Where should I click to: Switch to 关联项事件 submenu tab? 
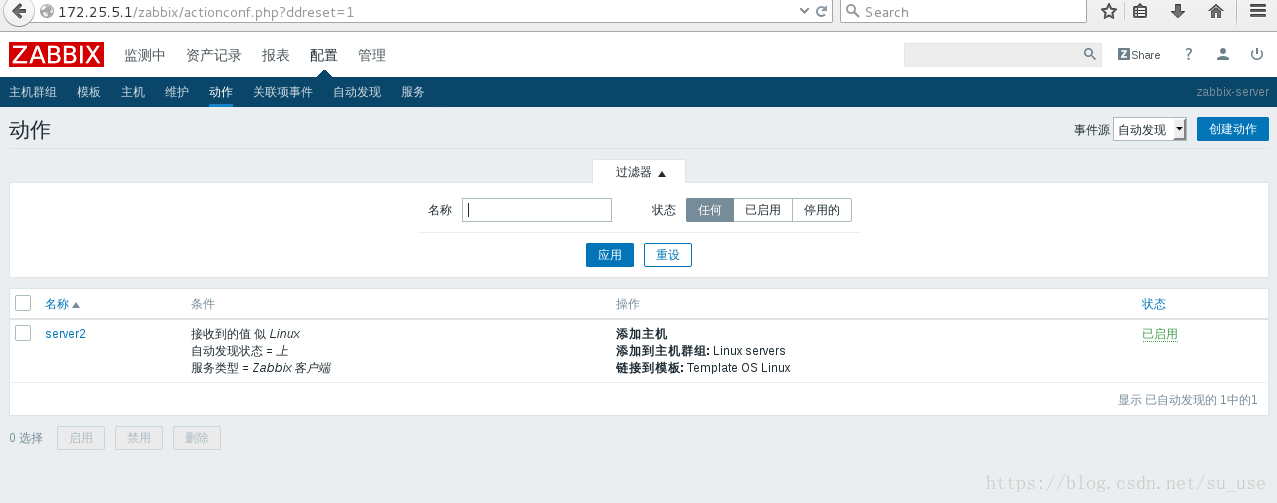pyautogui.click(x=283, y=92)
